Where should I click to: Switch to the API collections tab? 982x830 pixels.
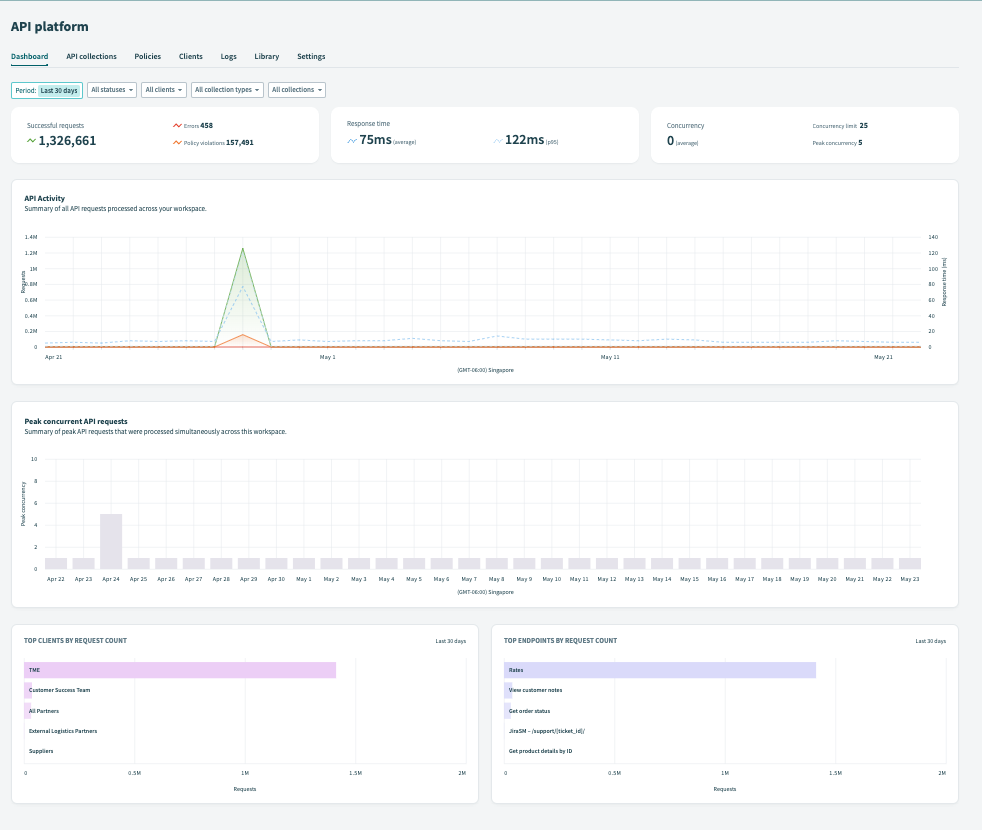(x=91, y=56)
